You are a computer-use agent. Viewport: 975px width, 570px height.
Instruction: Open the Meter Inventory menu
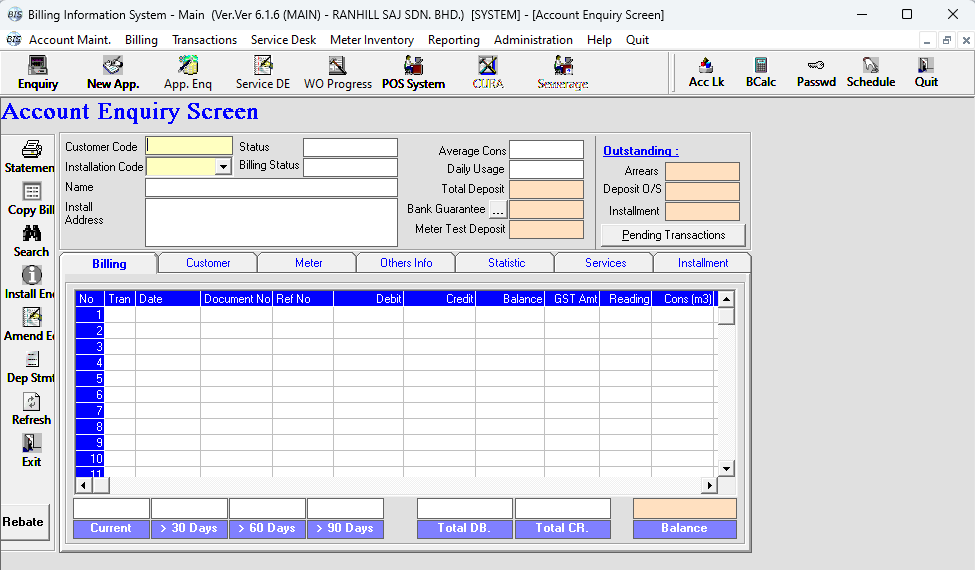coord(372,40)
